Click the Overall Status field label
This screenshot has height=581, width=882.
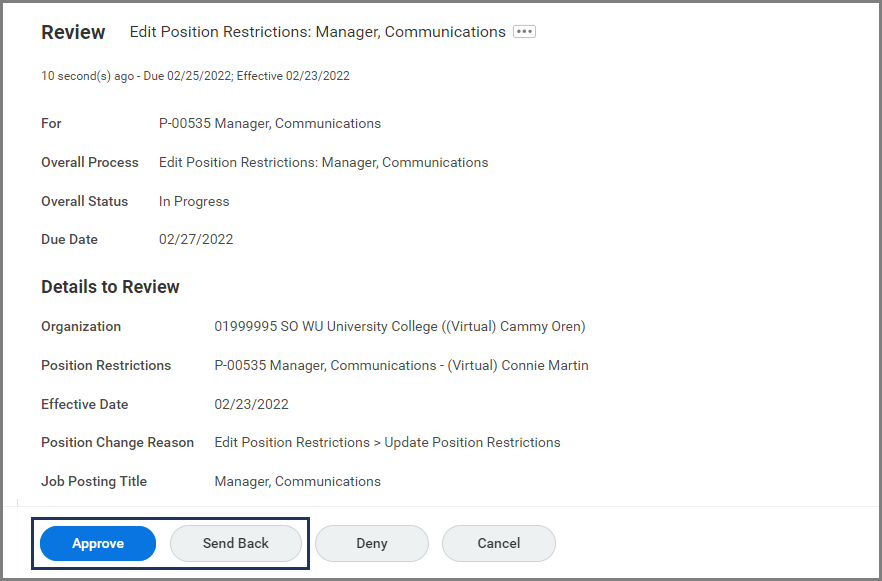coord(85,201)
